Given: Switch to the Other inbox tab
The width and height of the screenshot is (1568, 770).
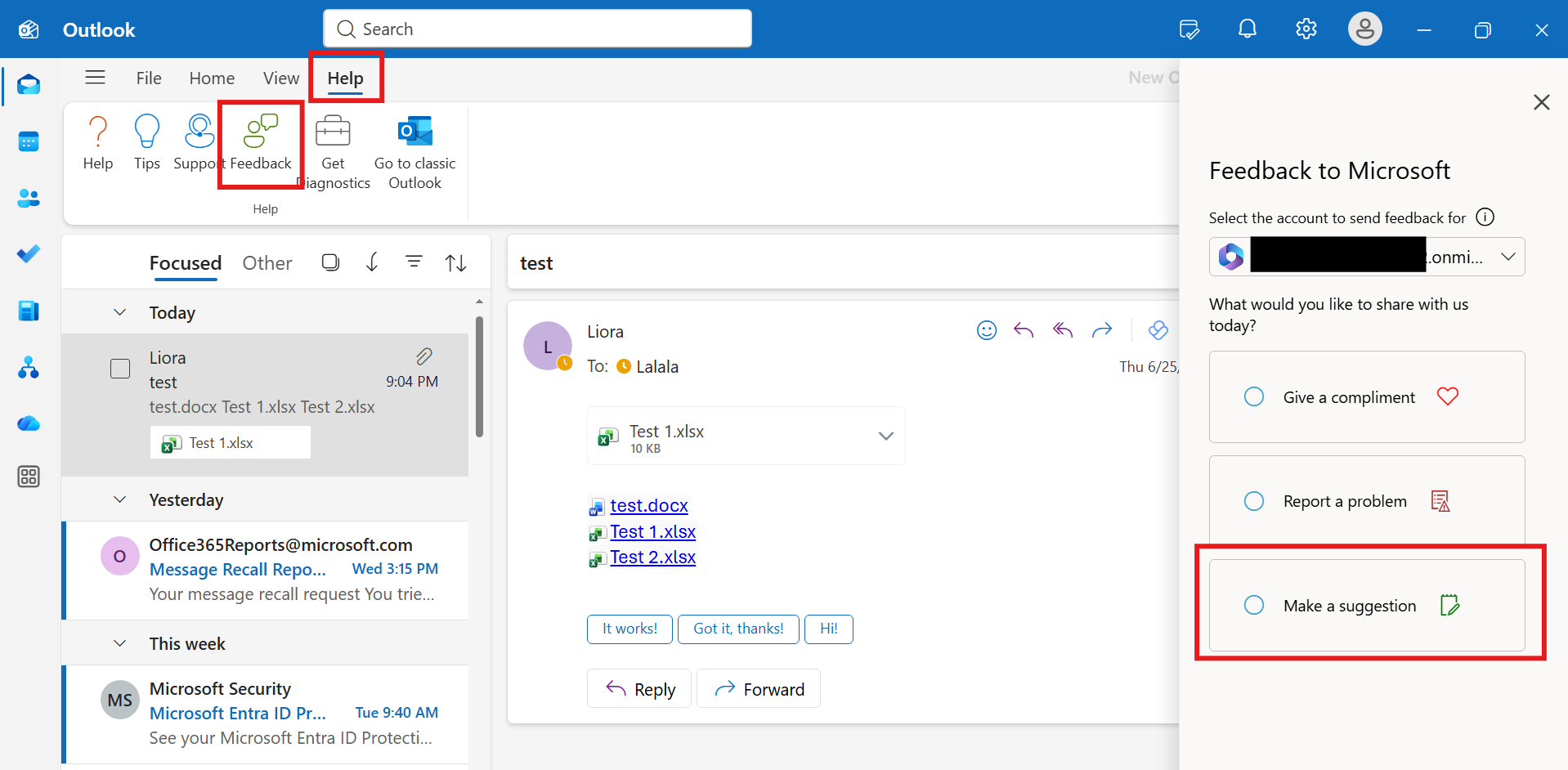Looking at the screenshot, I should pos(267,263).
